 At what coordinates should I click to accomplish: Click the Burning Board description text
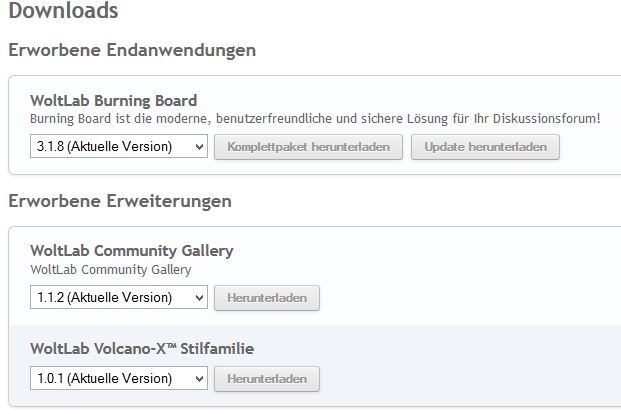pos(315,118)
